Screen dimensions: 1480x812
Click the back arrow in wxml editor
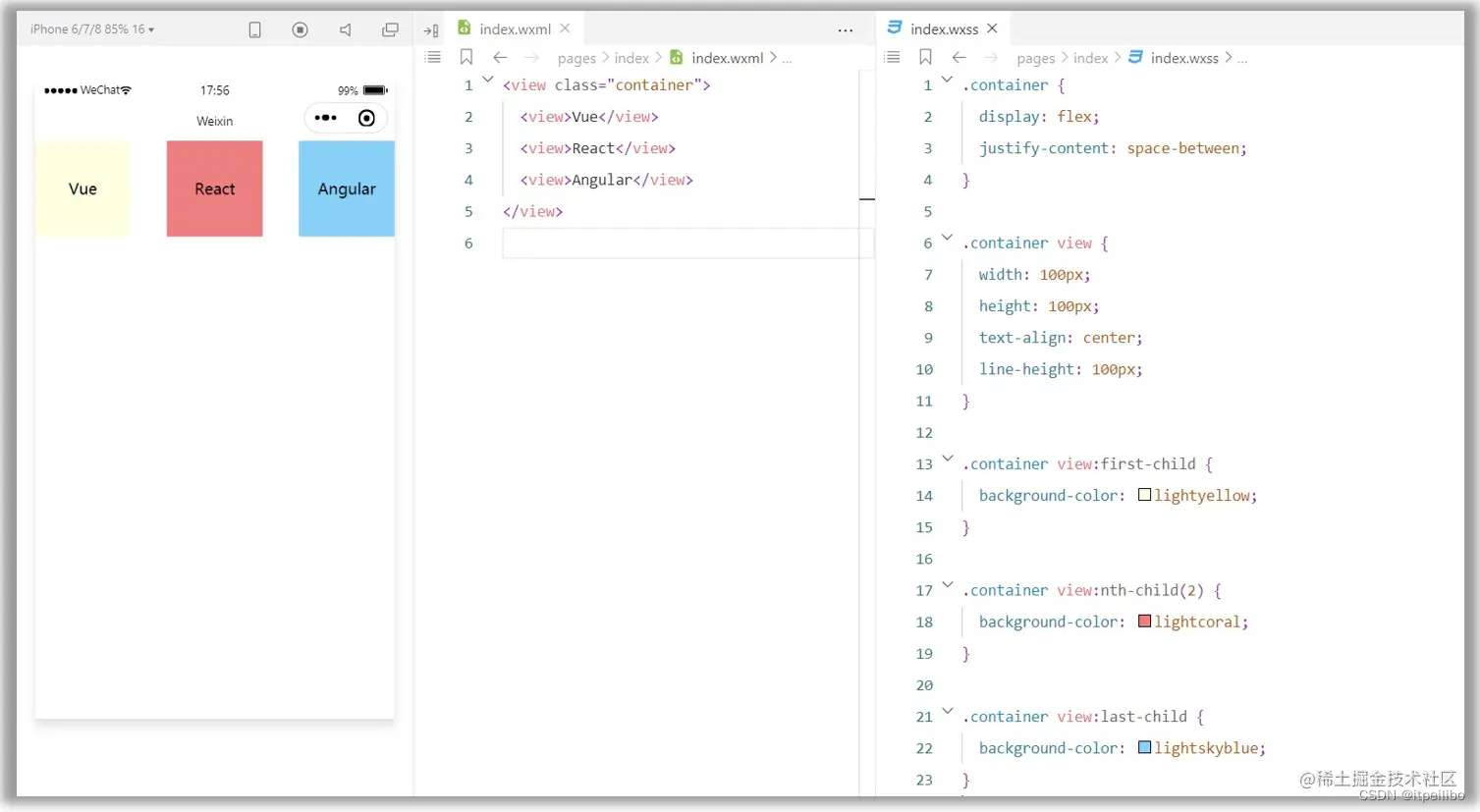point(500,58)
